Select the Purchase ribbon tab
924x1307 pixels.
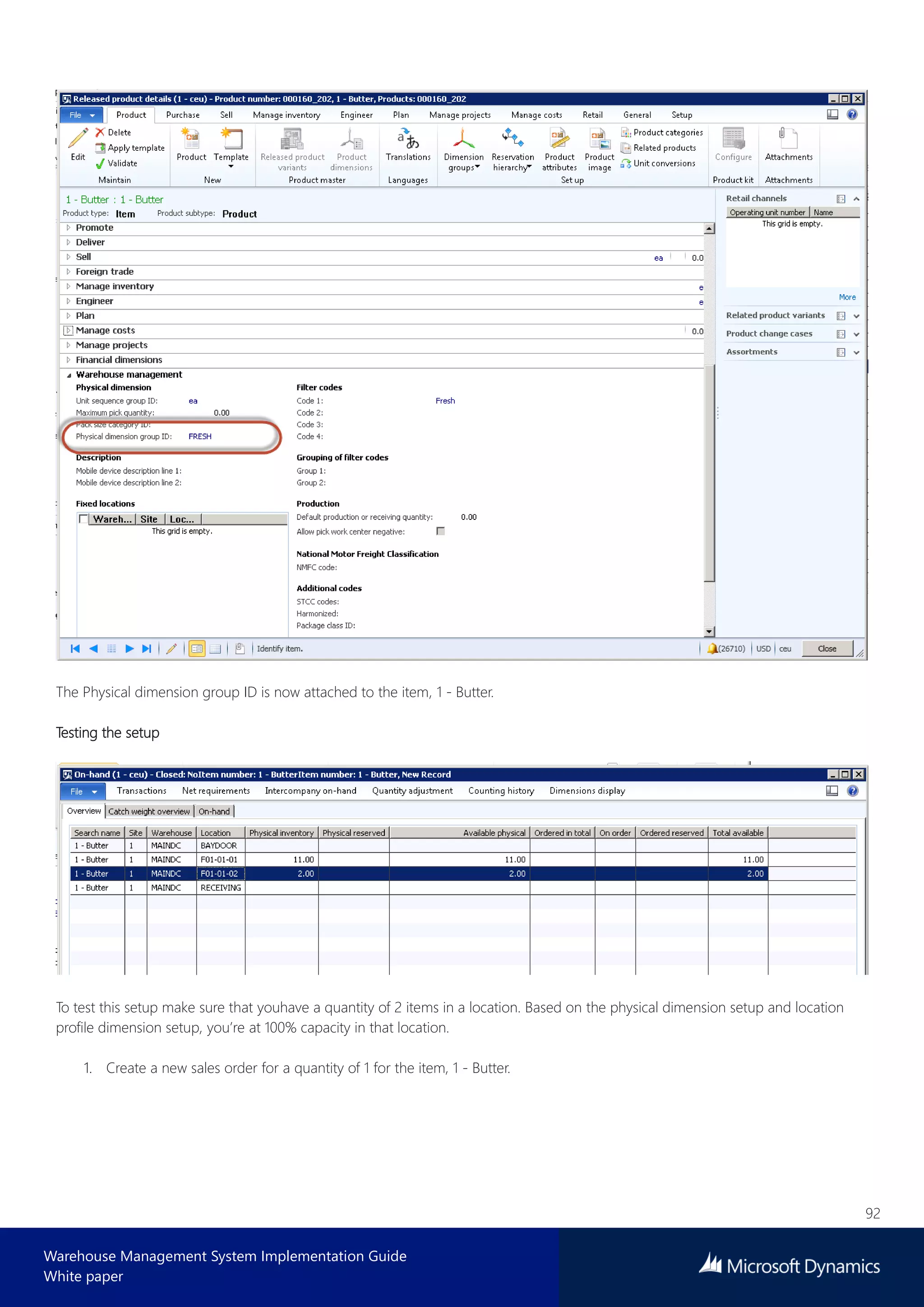point(183,115)
